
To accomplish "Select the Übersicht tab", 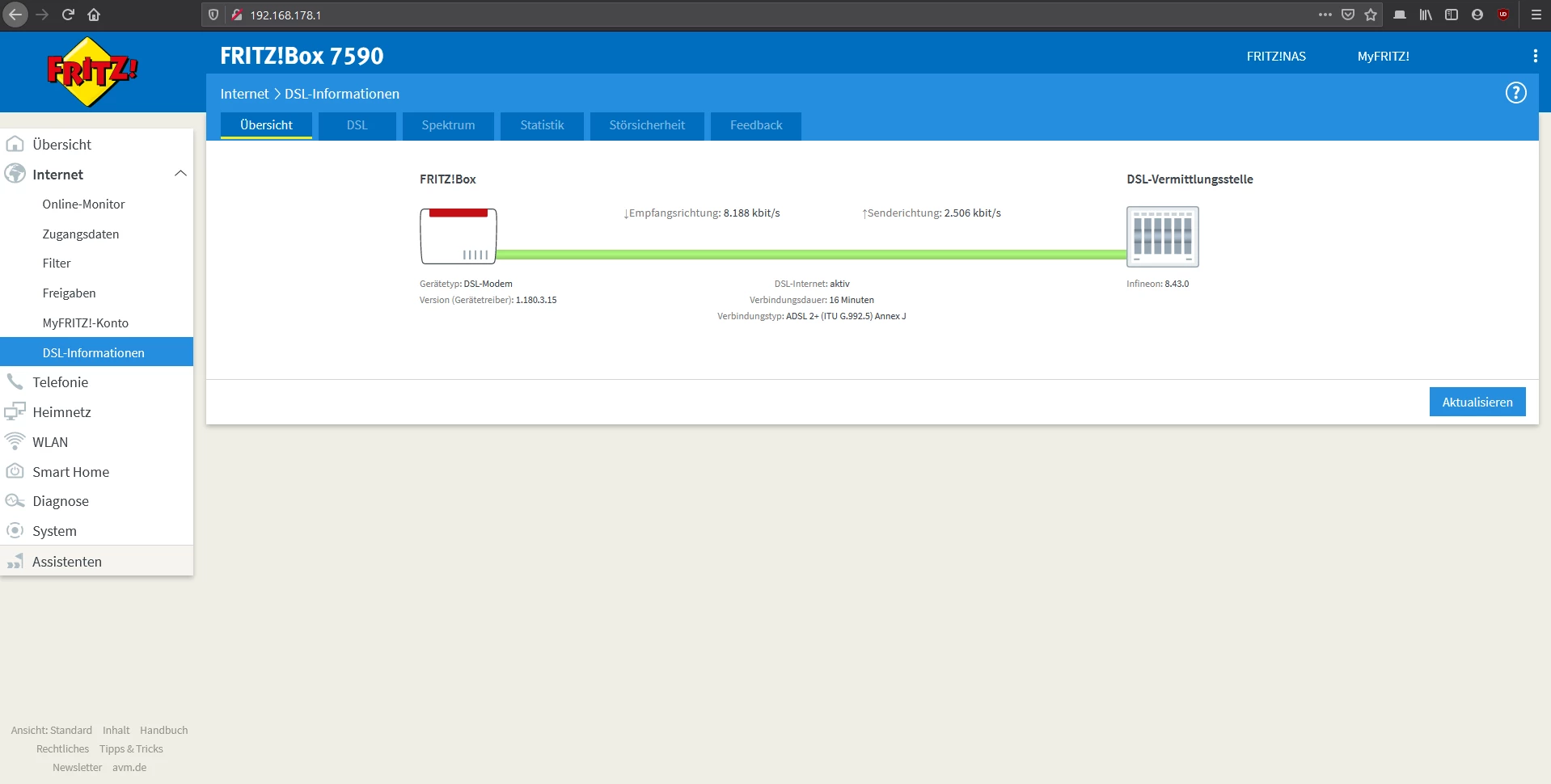I will 266,125.
